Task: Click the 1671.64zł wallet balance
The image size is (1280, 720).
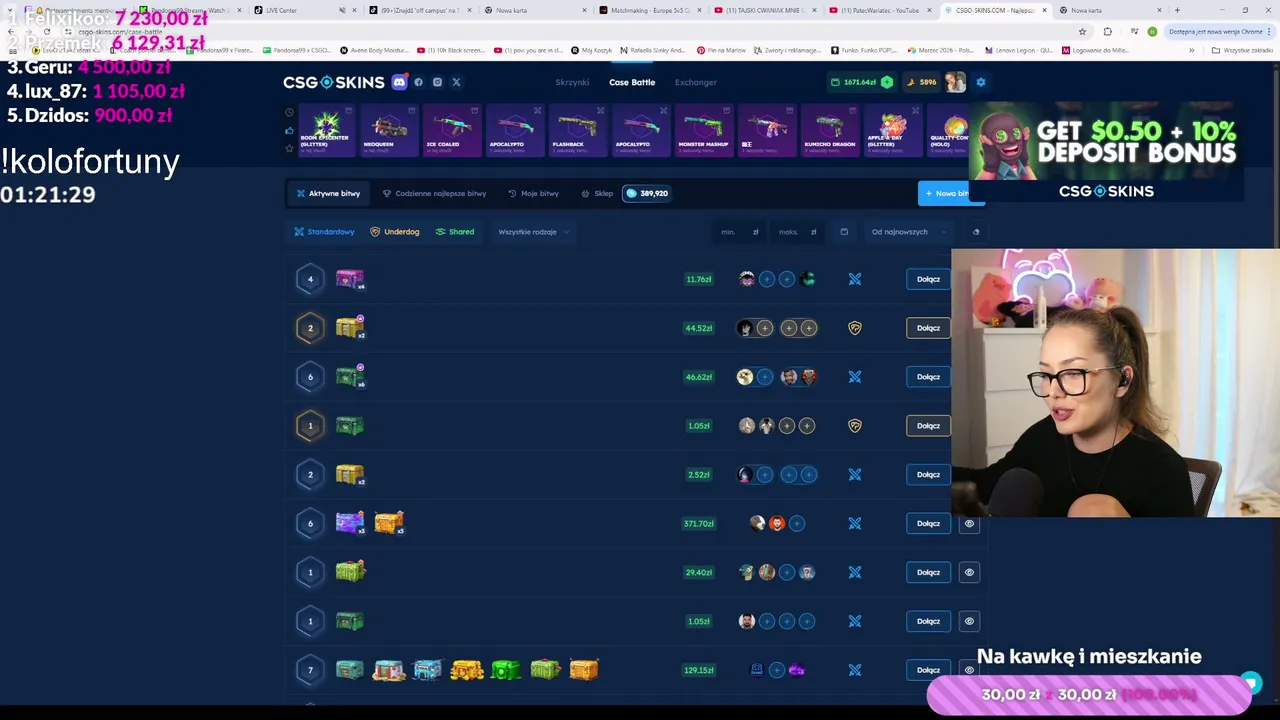Action: pyautogui.click(x=853, y=82)
